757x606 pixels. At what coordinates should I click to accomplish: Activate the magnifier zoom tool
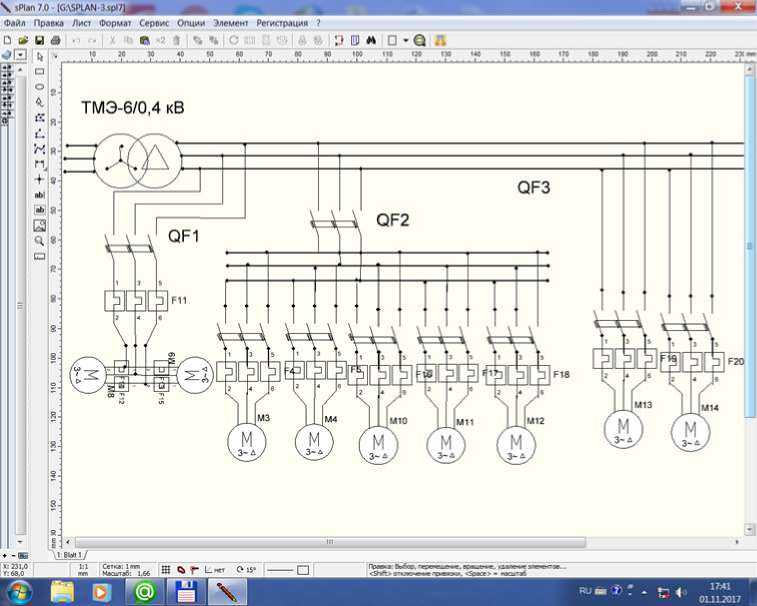pos(40,240)
